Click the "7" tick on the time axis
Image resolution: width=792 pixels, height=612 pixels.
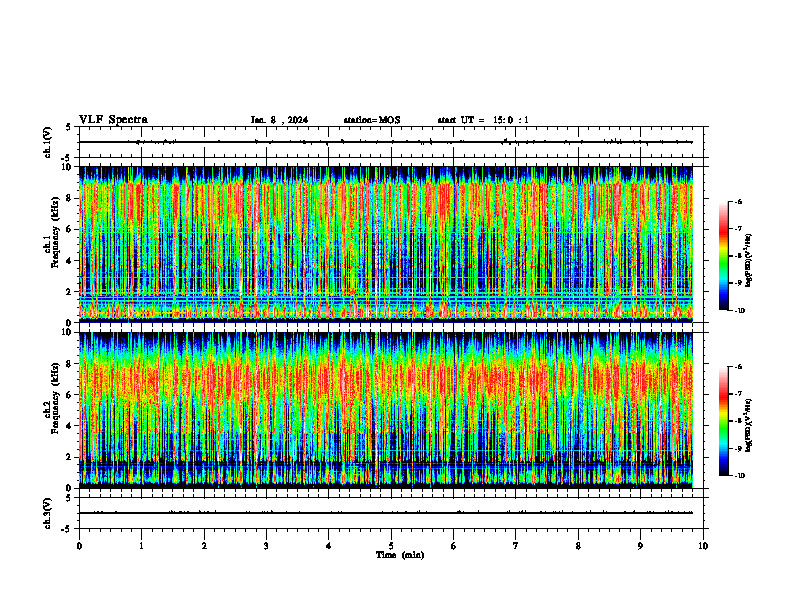(x=516, y=546)
